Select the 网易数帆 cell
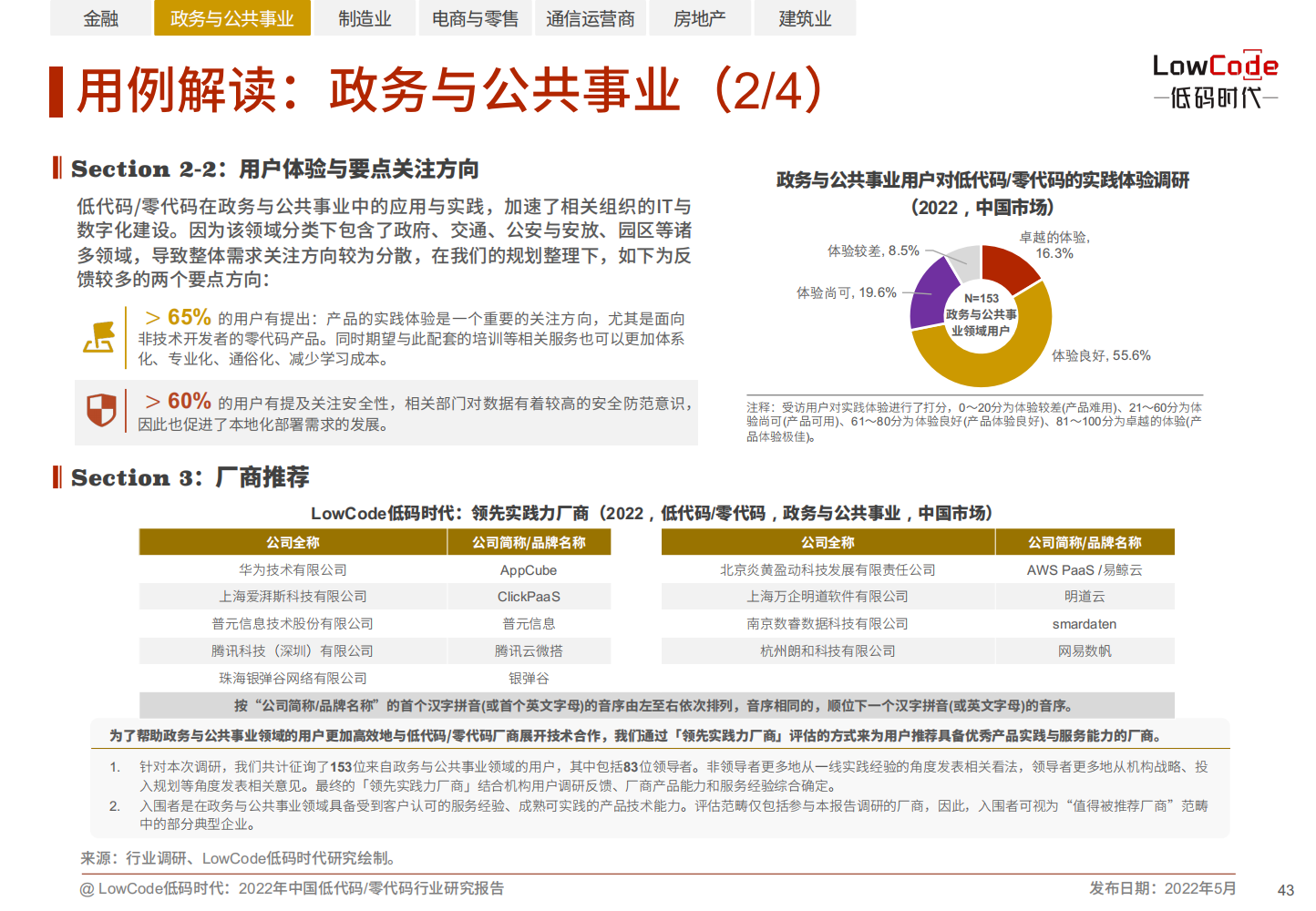This screenshot has height=911, width=1316. pos(1085,651)
